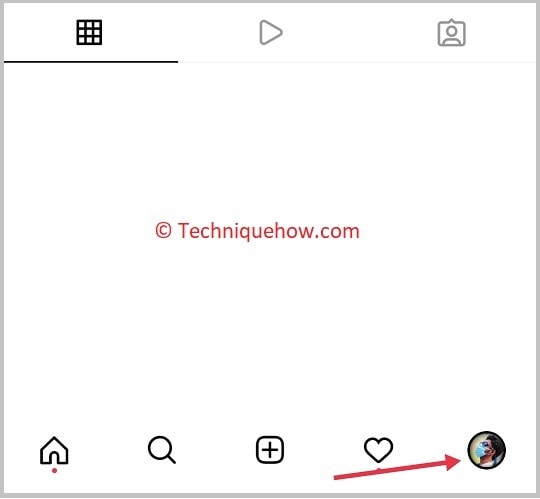This screenshot has height=499, width=540.
Task: Click the red dot beneath the Home icon
Action: coord(54,470)
